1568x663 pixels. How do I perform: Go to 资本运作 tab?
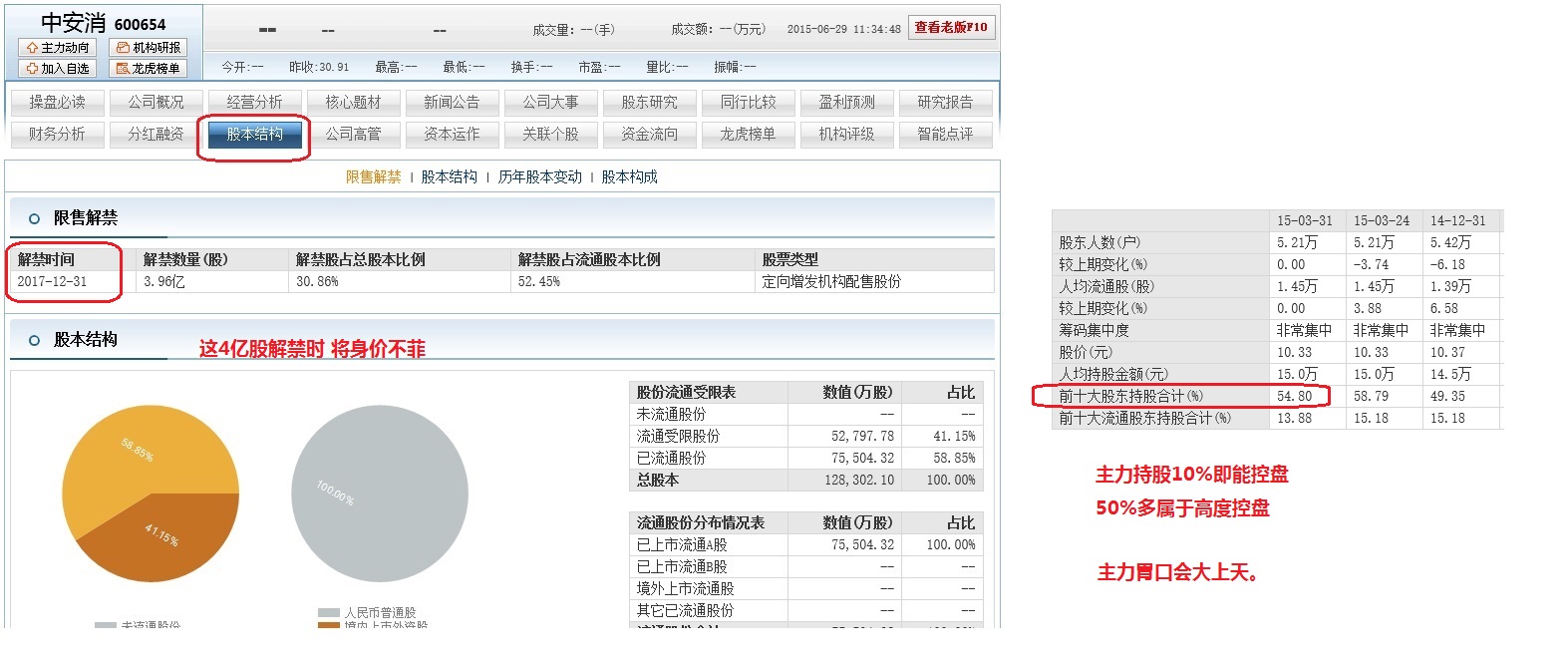(452, 134)
